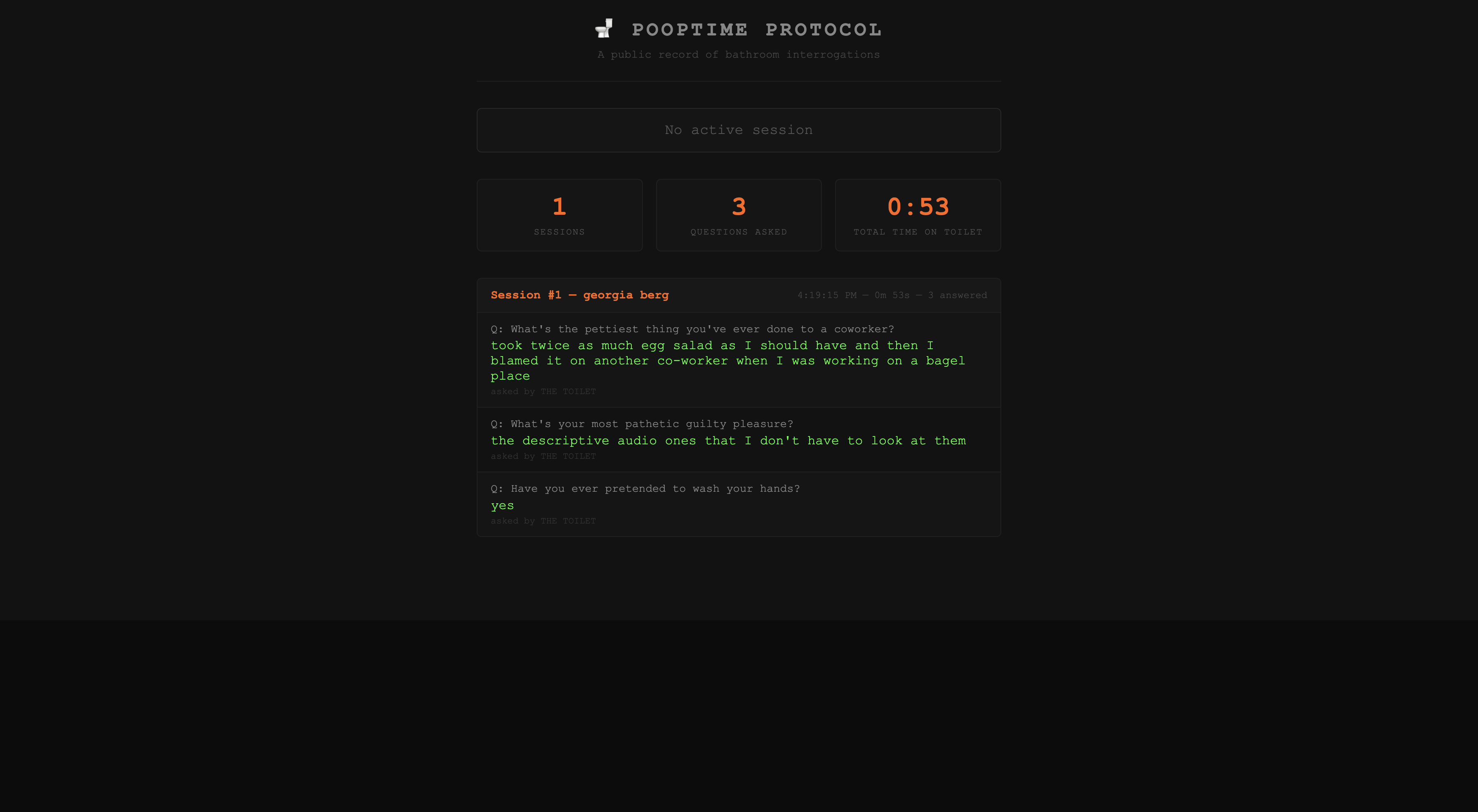This screenshot has height=812, width=1478.
Task: Click asked by THE TOILET under audio answer
Action: (543, 456)
